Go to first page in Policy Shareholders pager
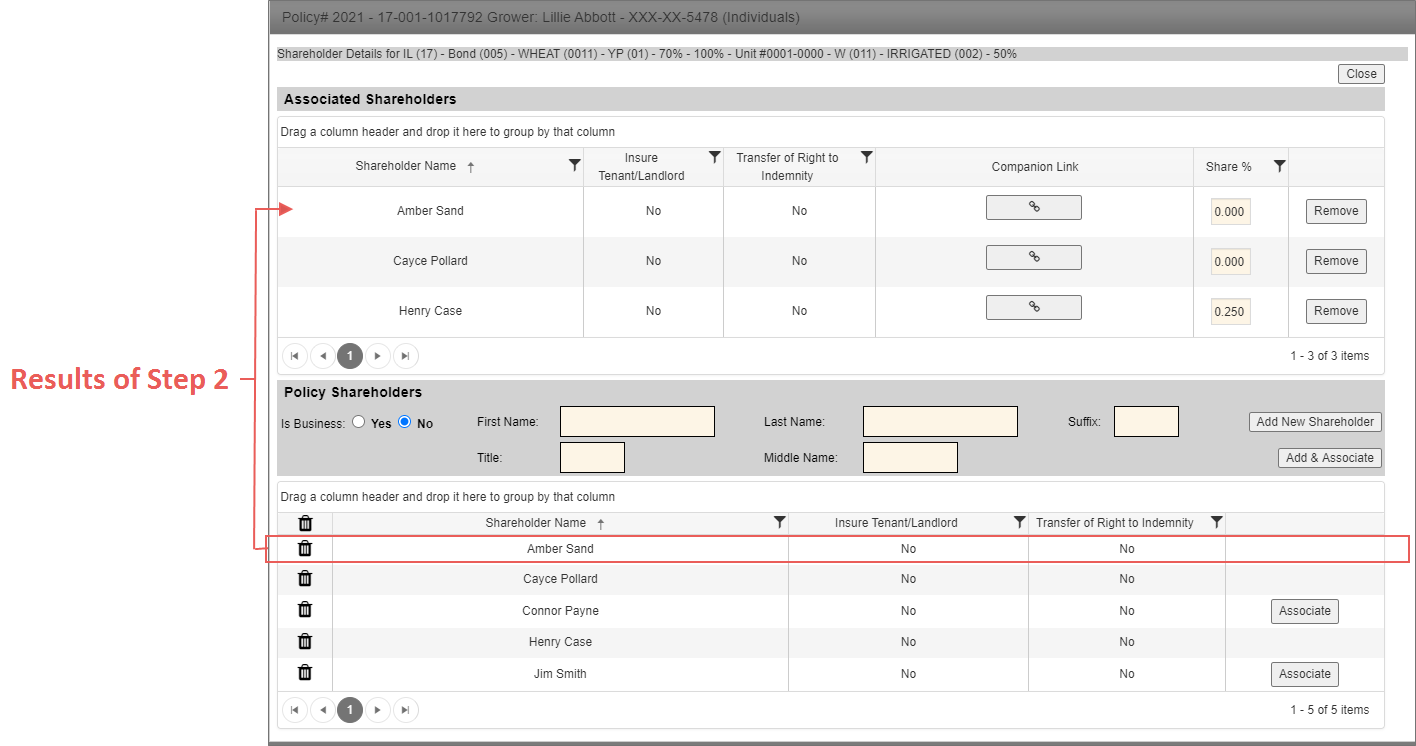The width and height of the screenshot is (1416, 746). tap(295, 710)
